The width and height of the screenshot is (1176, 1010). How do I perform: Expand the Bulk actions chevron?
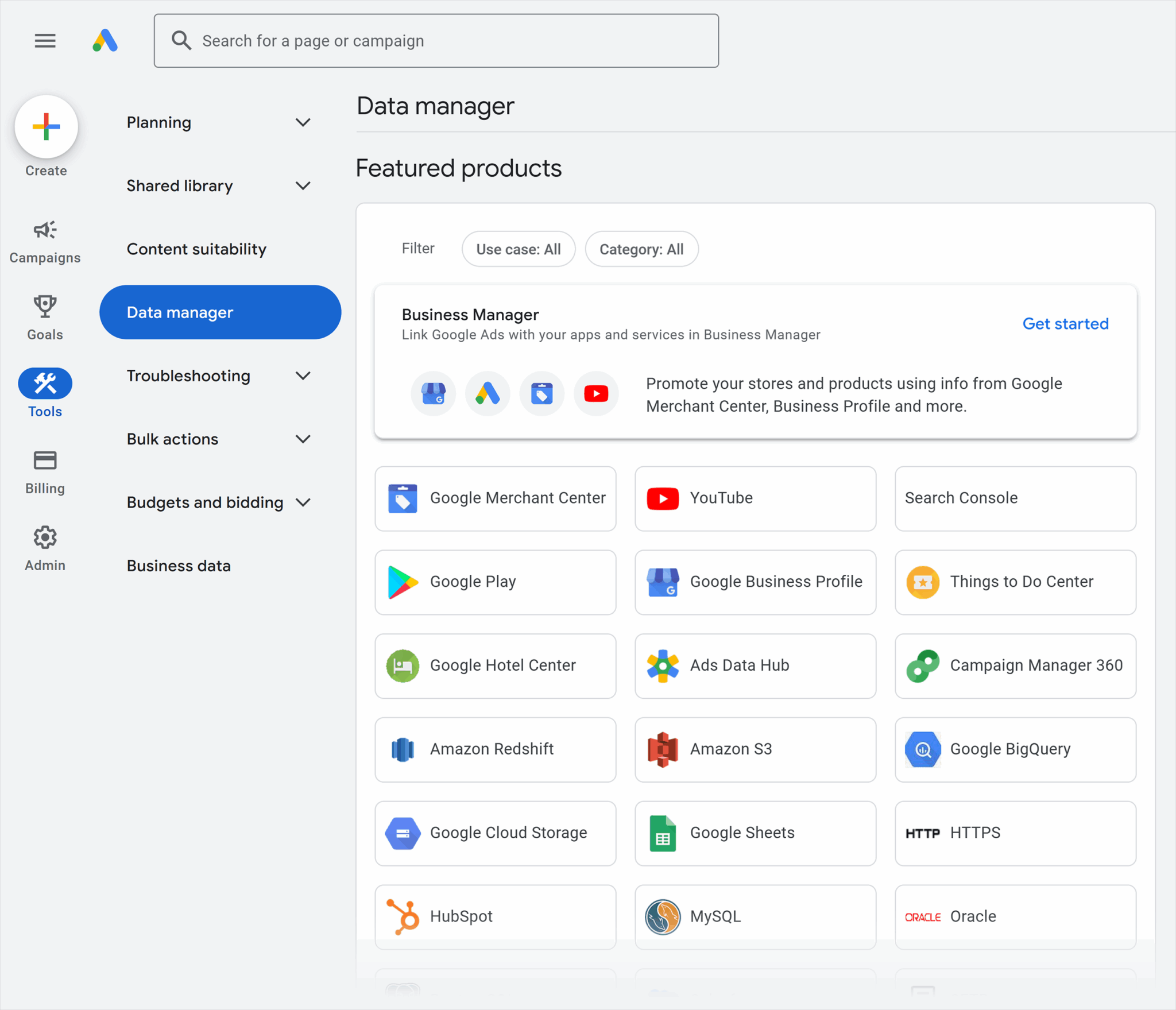coord(303,439)
